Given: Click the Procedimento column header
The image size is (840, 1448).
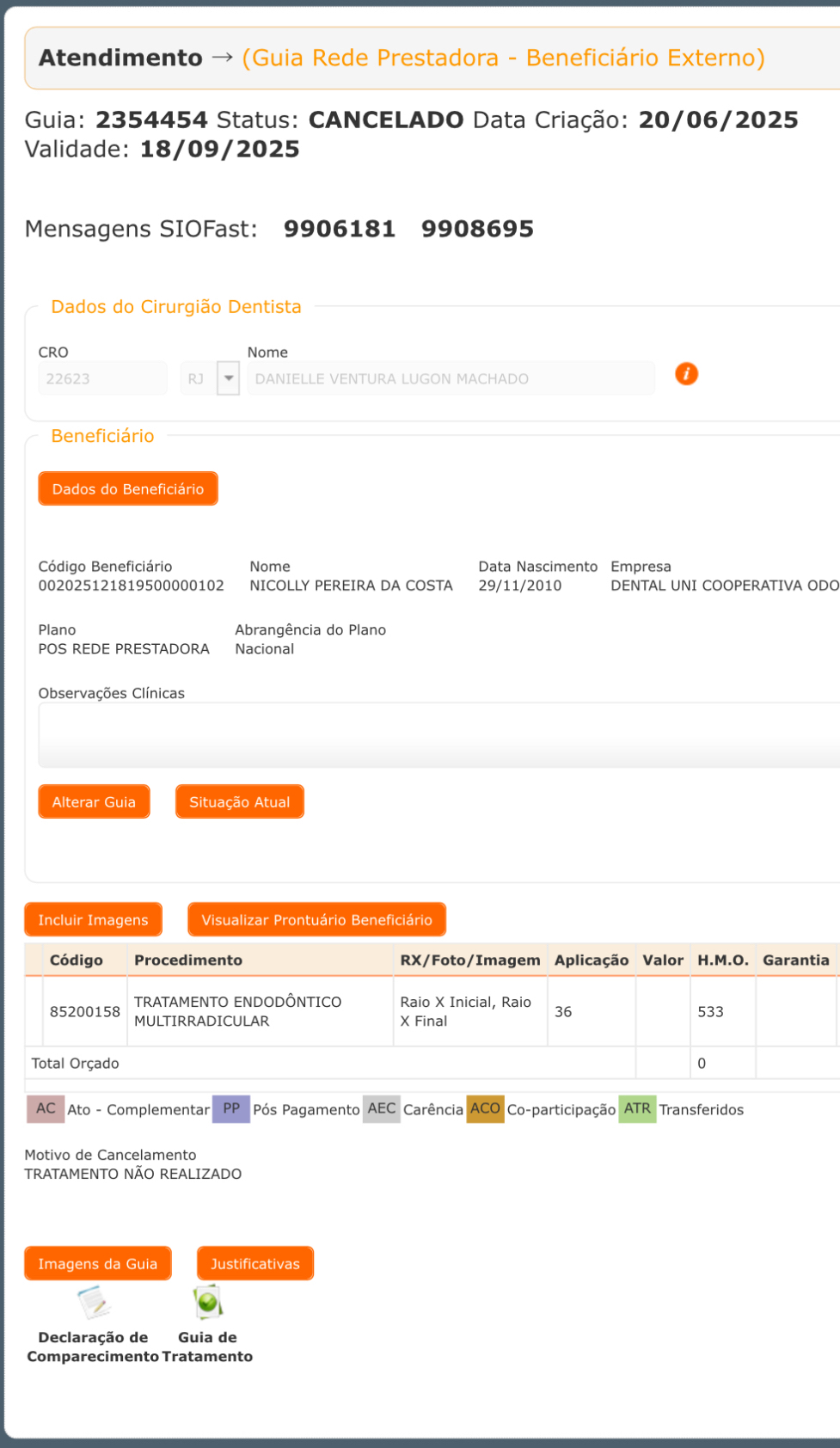Looking at the screenshot, I should [188, 960].
